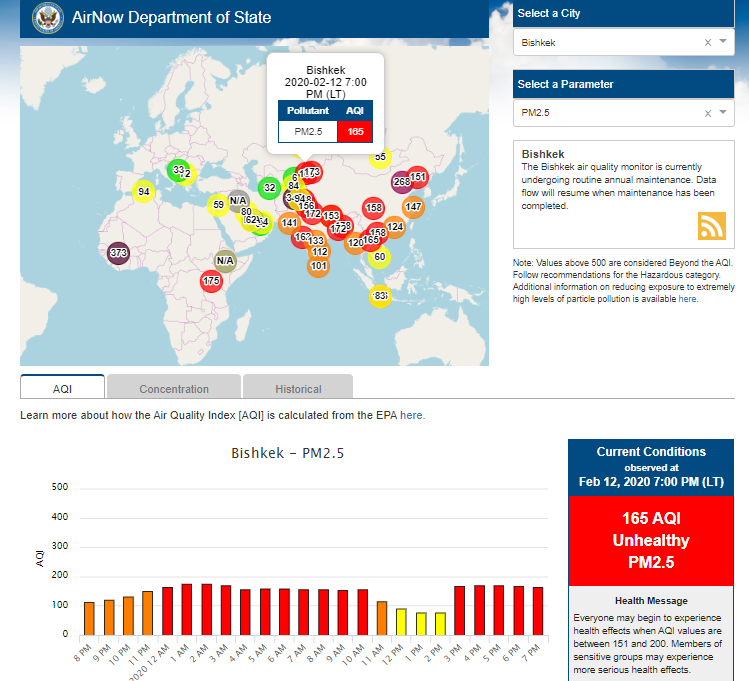The width and height of the screenshot is (749, 681).
Task: Clear the Bishkek city selection
Action: (x=708, y=43)
